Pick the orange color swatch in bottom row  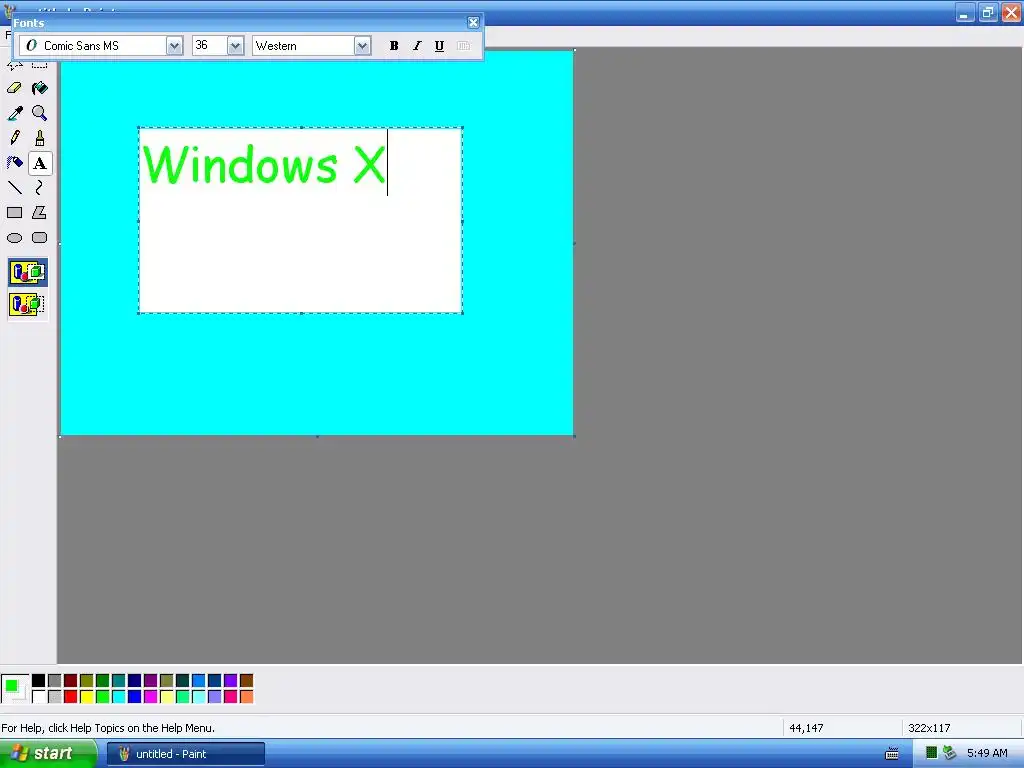pyautogui.click(x=247, y=697)
